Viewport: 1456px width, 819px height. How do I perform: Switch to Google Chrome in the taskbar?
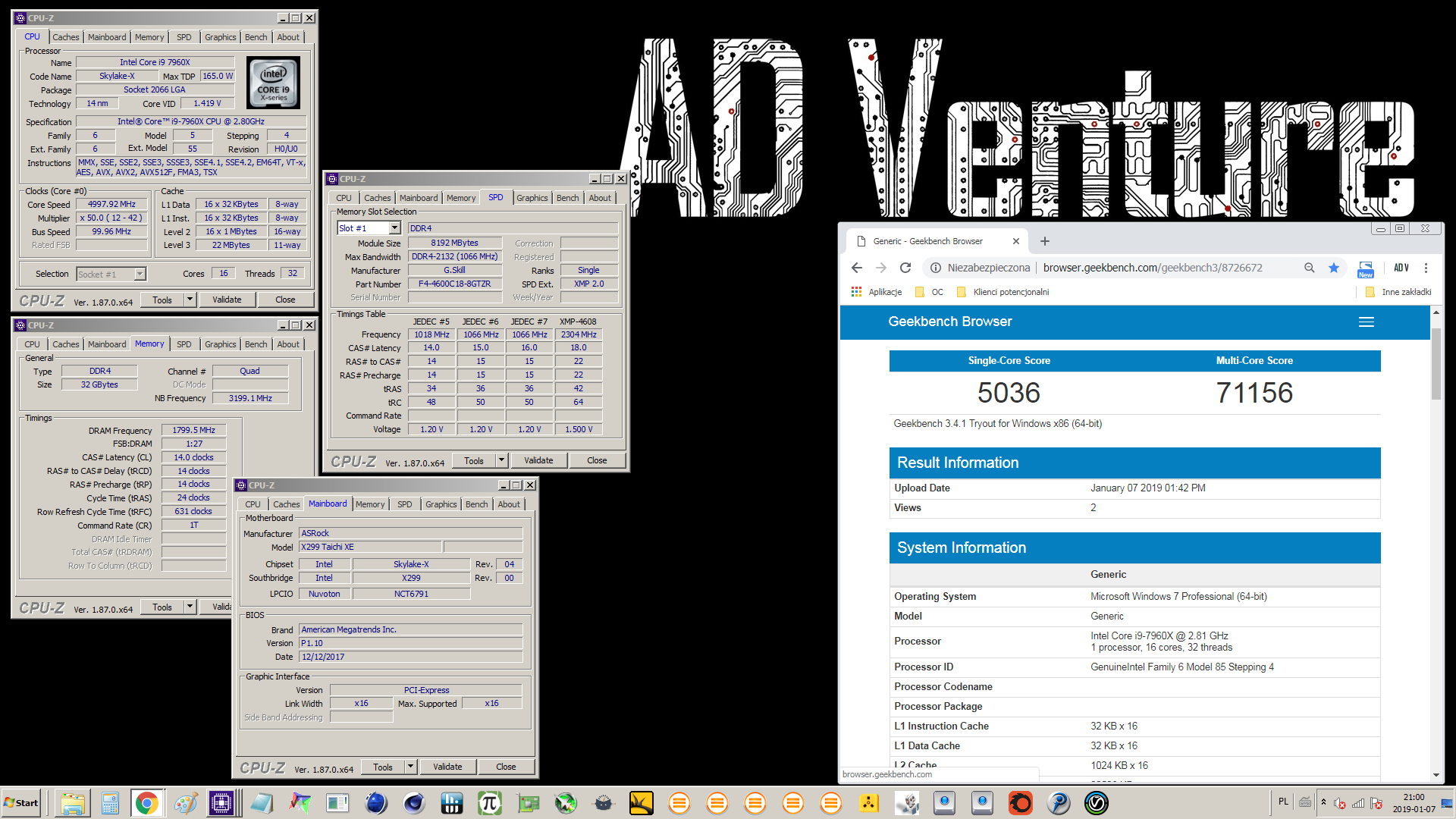click(x=147, y=803)
